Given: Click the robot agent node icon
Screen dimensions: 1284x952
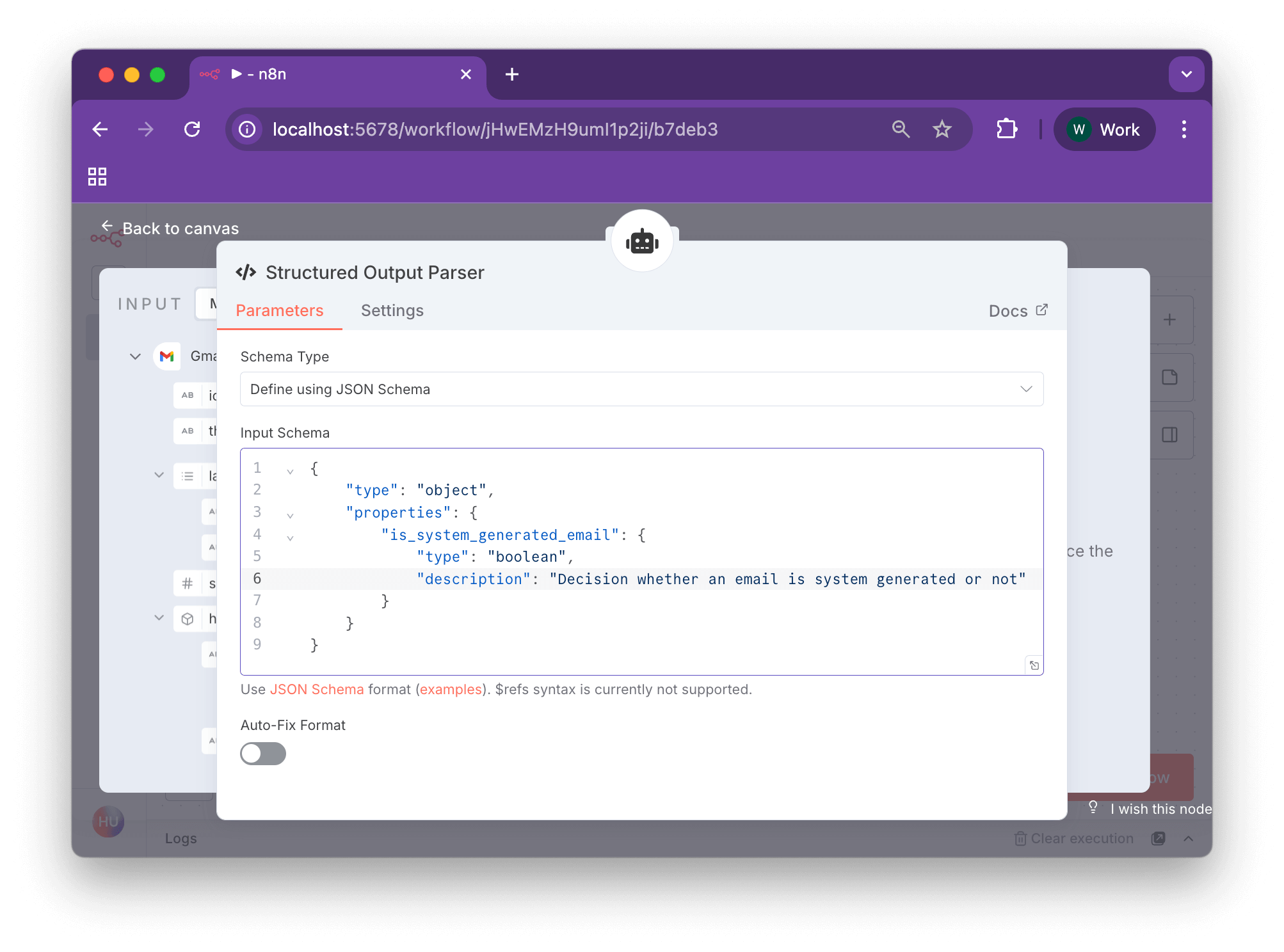Looking at the screenshot, I should click(641, 241).
